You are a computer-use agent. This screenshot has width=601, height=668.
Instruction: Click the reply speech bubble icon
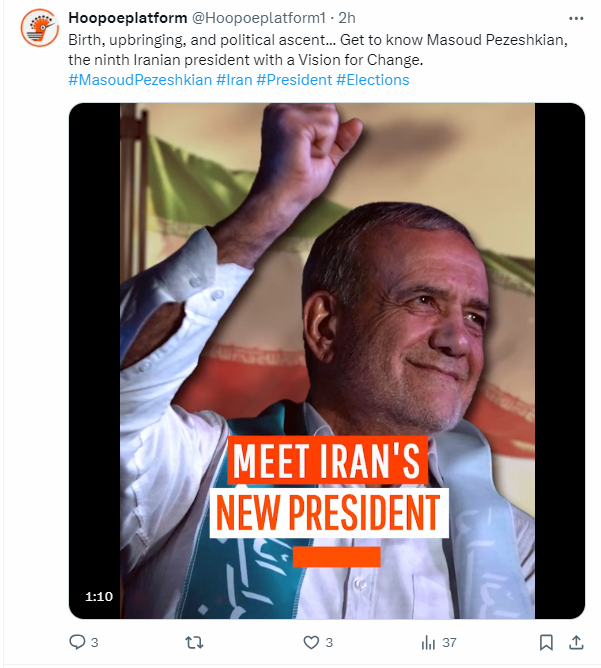[x=77, y=642]
